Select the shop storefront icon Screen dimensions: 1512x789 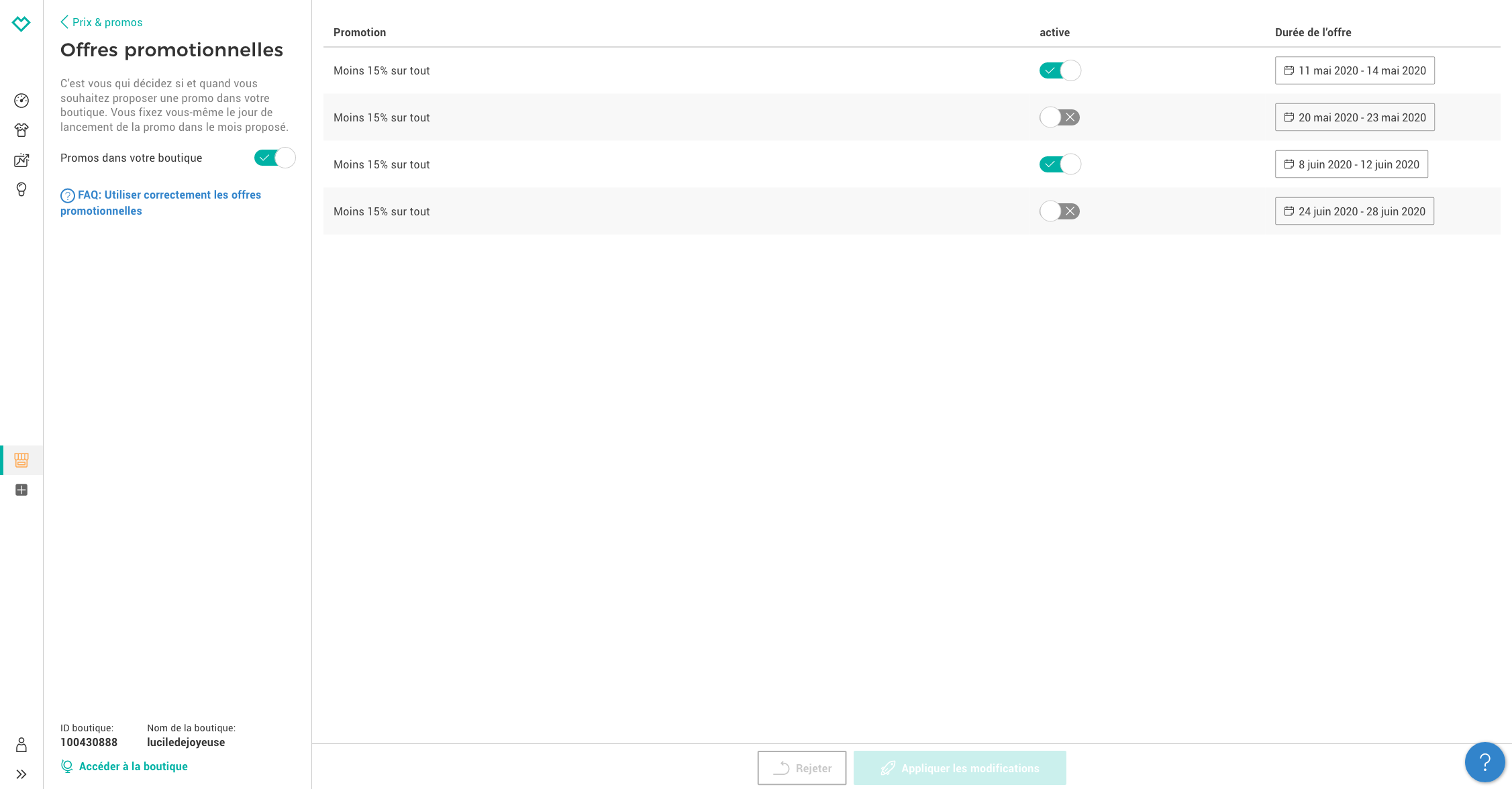[x=21, y=460]
